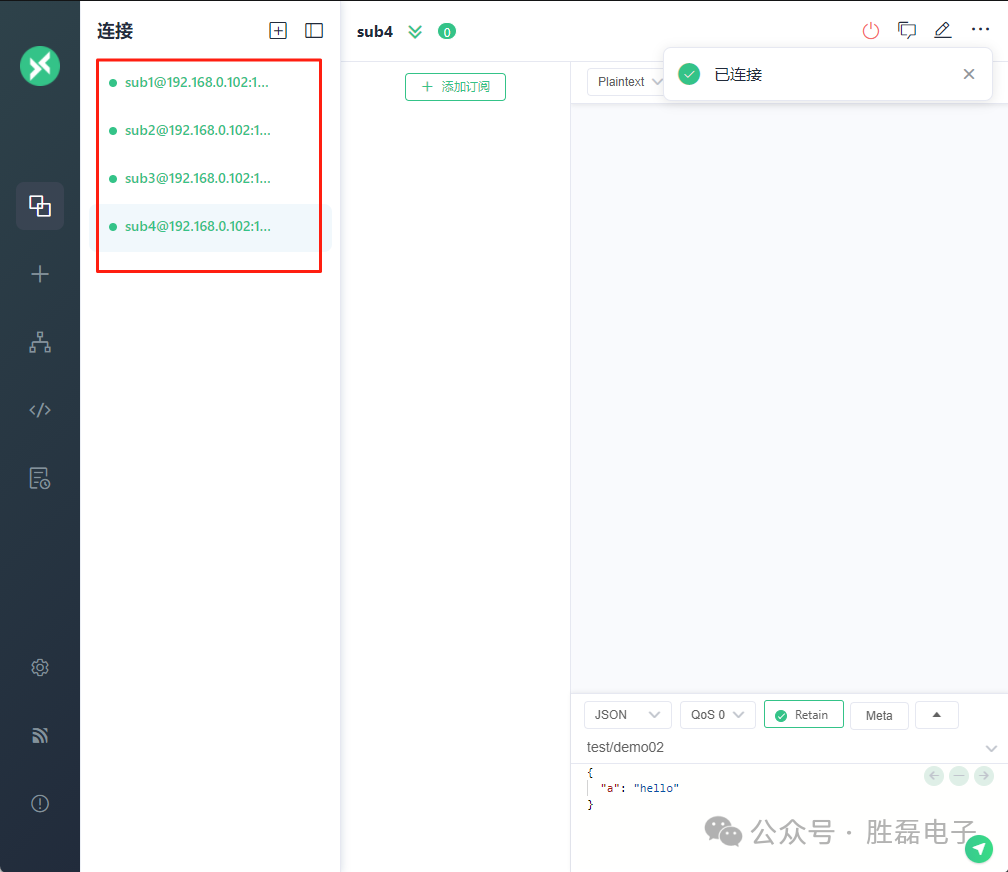This screenshot has width=1008, height=872.
Task: Open new window icon in header
Action: [906, 30]
